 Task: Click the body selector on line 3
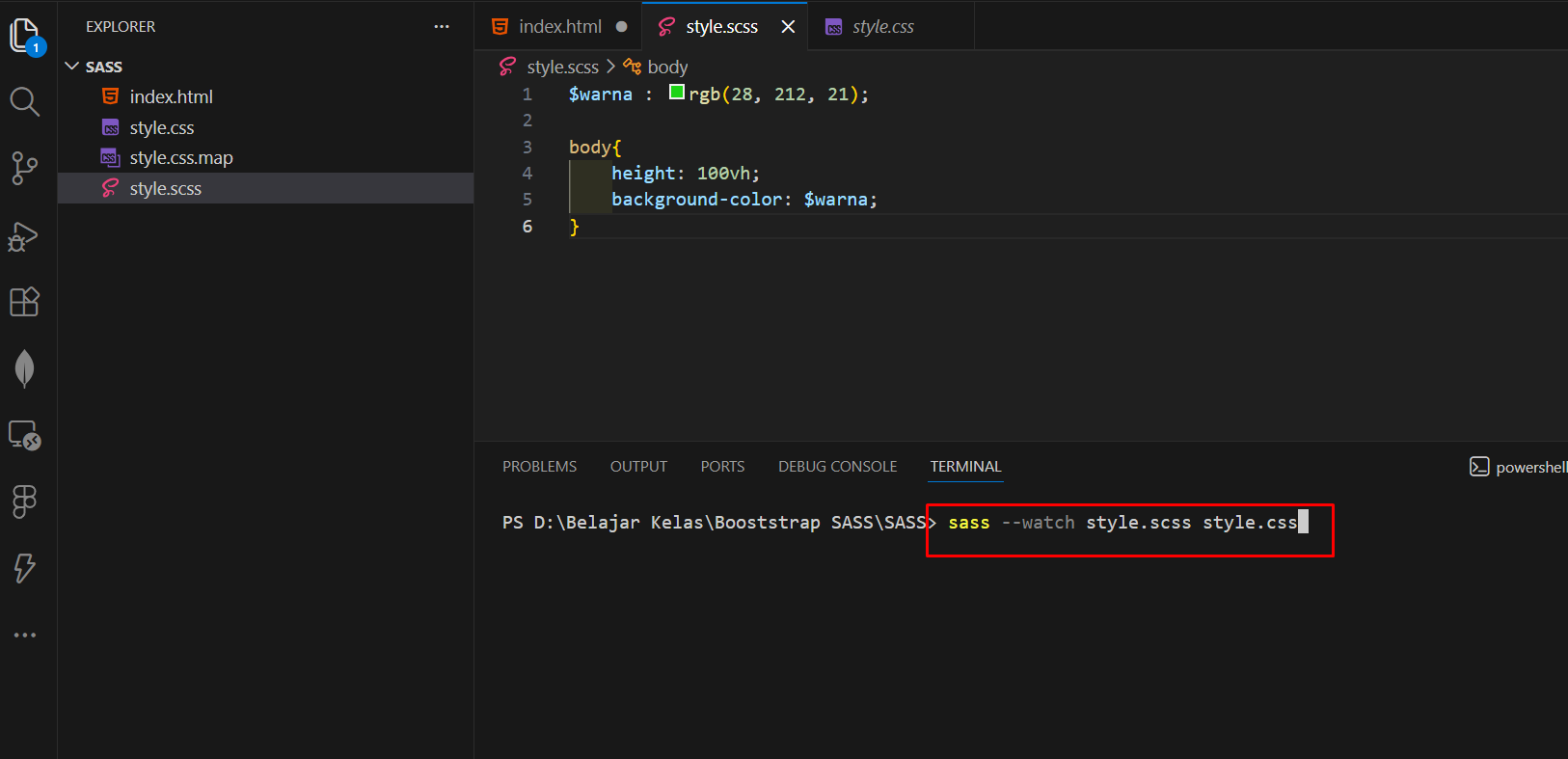click(590, 147)
